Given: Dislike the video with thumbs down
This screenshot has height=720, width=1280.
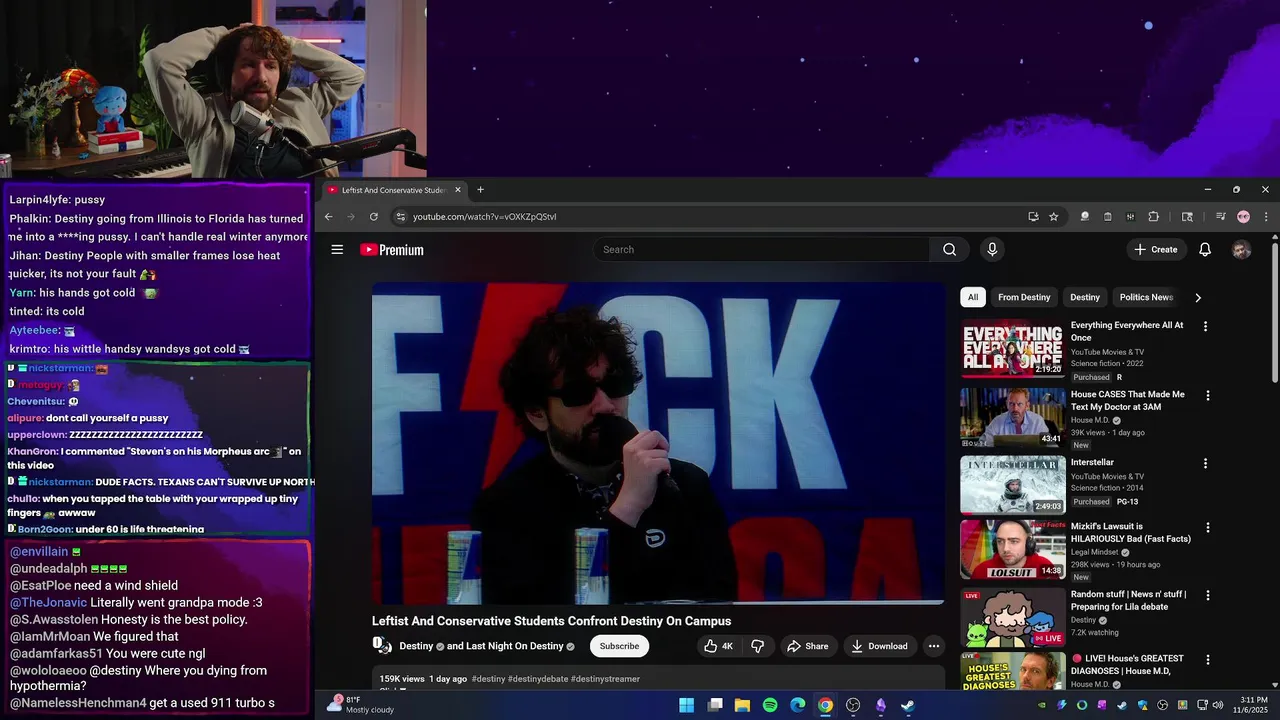Looking at the screenshot, I should pyautogui.click(x=757, y=646).
